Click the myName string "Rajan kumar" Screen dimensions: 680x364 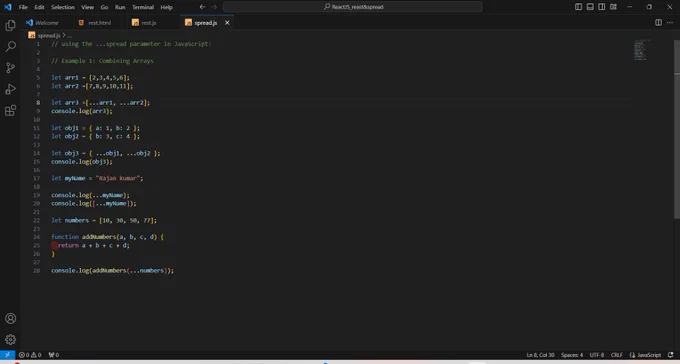click(x=117, y=178)
